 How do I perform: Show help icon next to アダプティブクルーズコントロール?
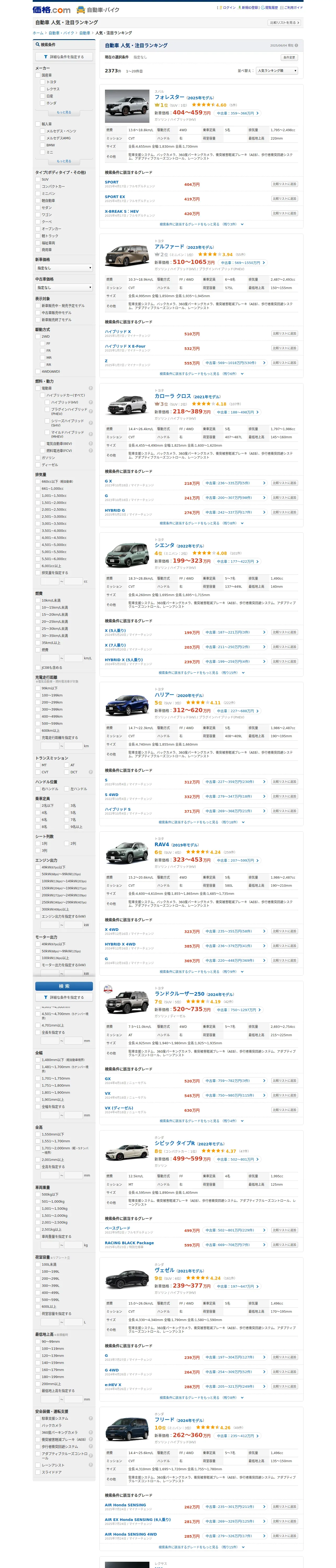91,1455
